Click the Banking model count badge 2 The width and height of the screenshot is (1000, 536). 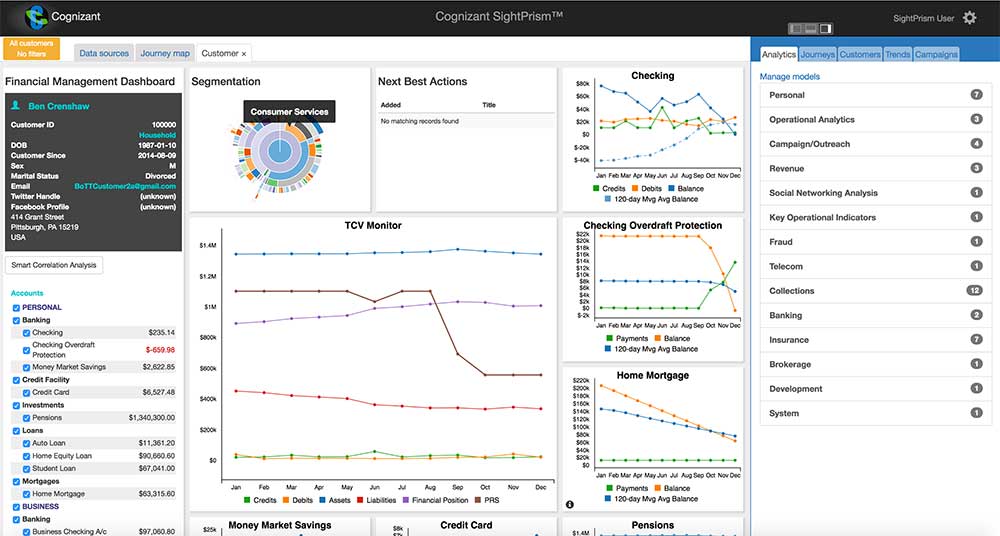(x=976, y=315)
